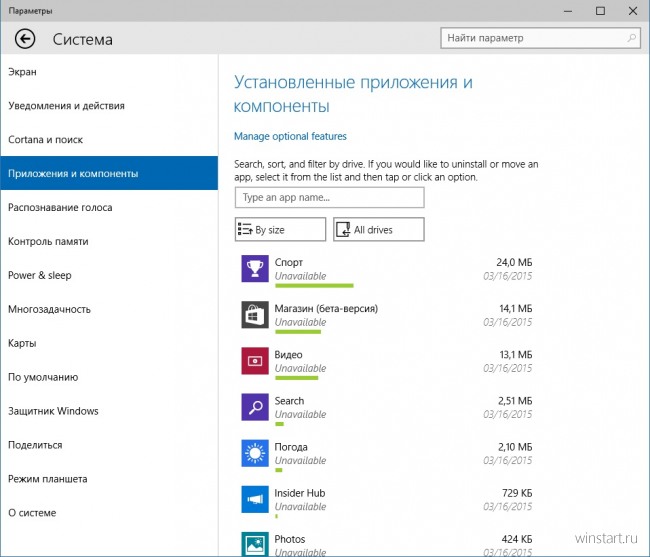Minimize the Параметры window
The width and height of the screenshot is (650, 557).
[x=568, y=11]
